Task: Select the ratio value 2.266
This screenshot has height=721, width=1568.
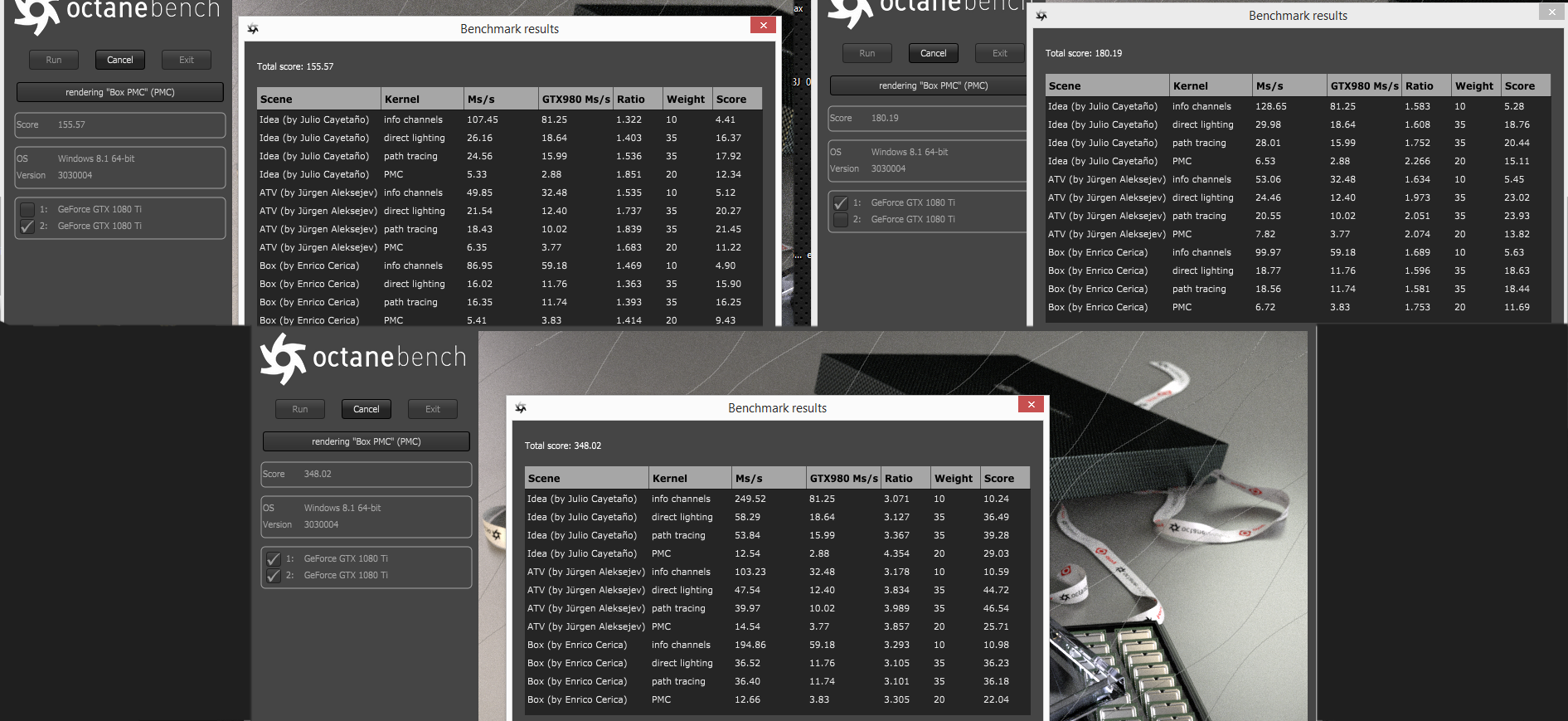Action: (1417, 161)
